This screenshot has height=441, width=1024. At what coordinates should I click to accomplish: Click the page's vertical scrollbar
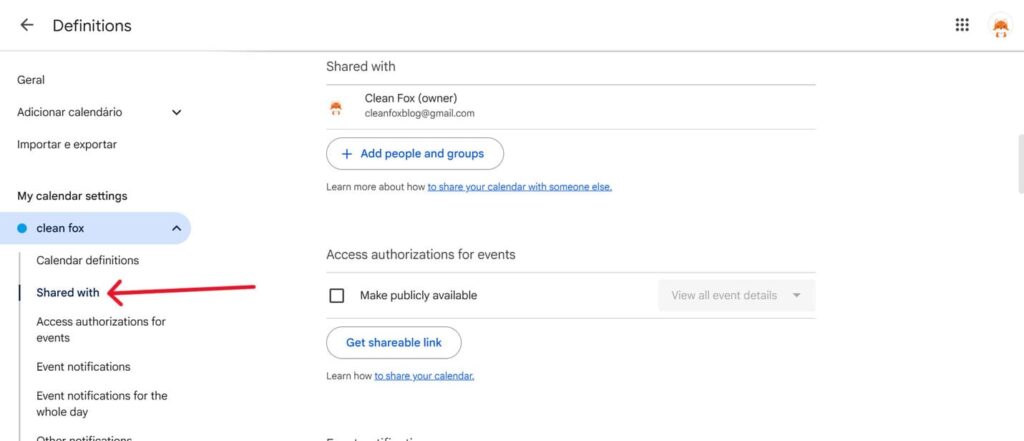tap(1021, 163)
